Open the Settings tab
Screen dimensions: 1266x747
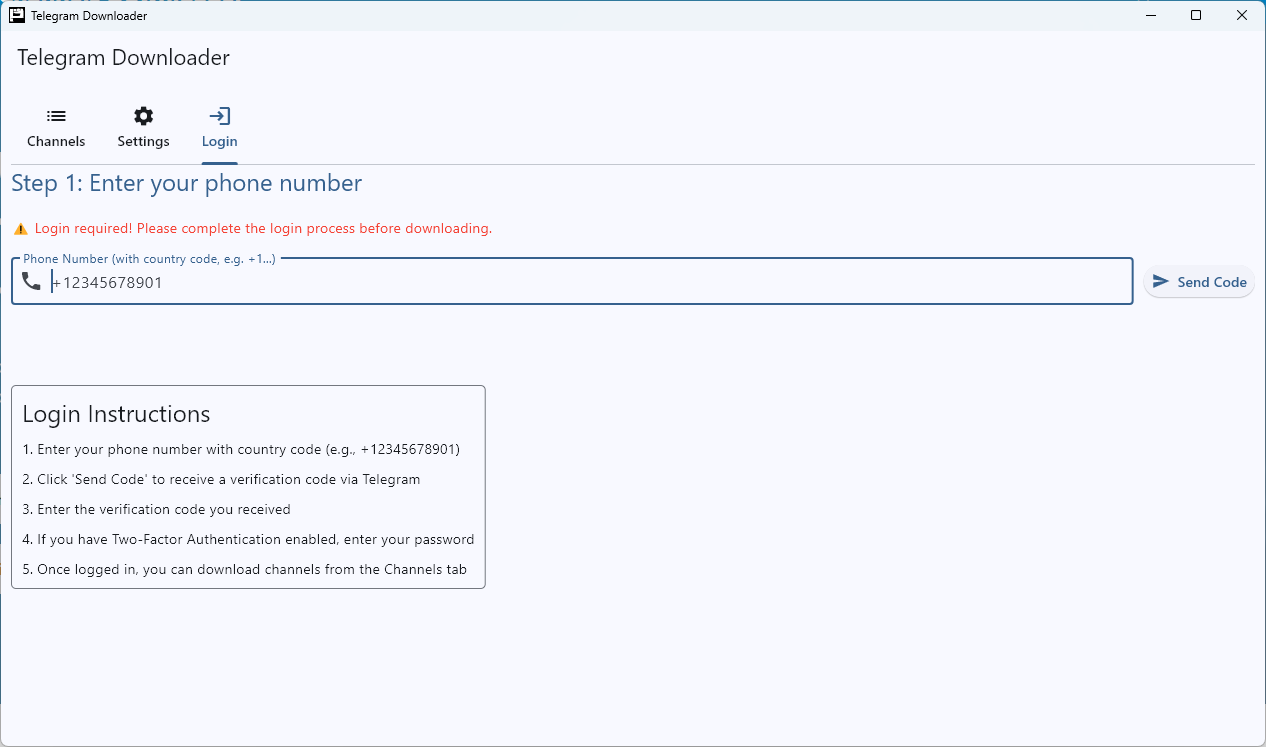[143, 141]
